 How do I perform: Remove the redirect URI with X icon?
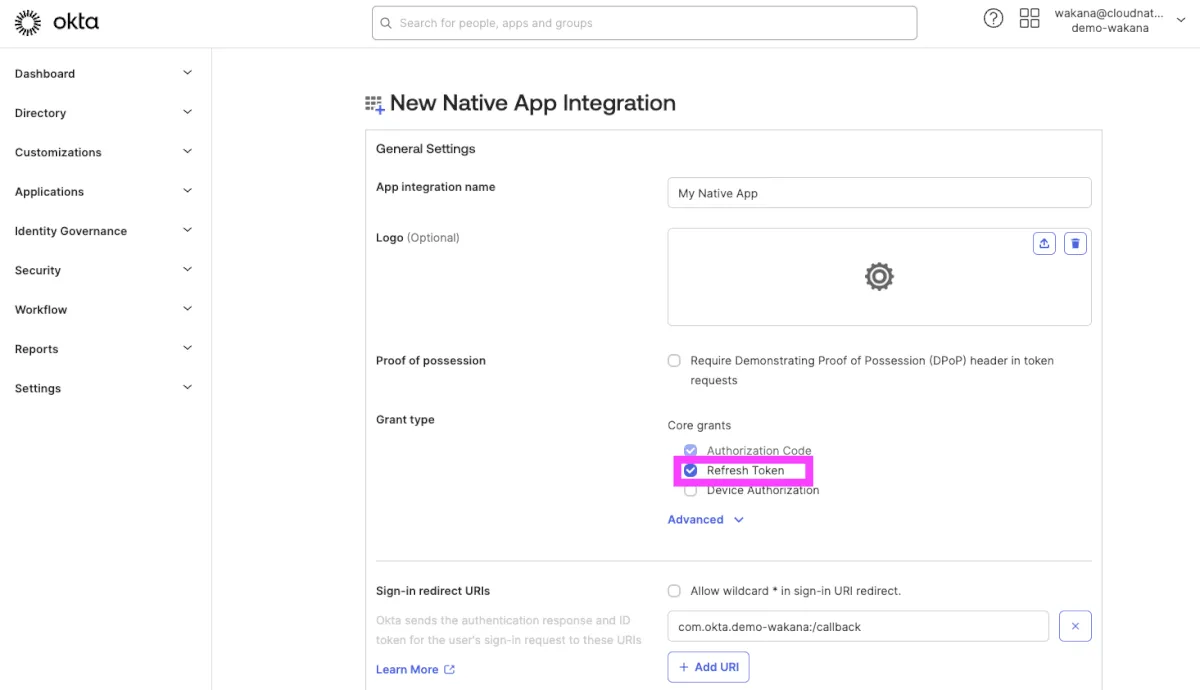(x=1075, y=626)
